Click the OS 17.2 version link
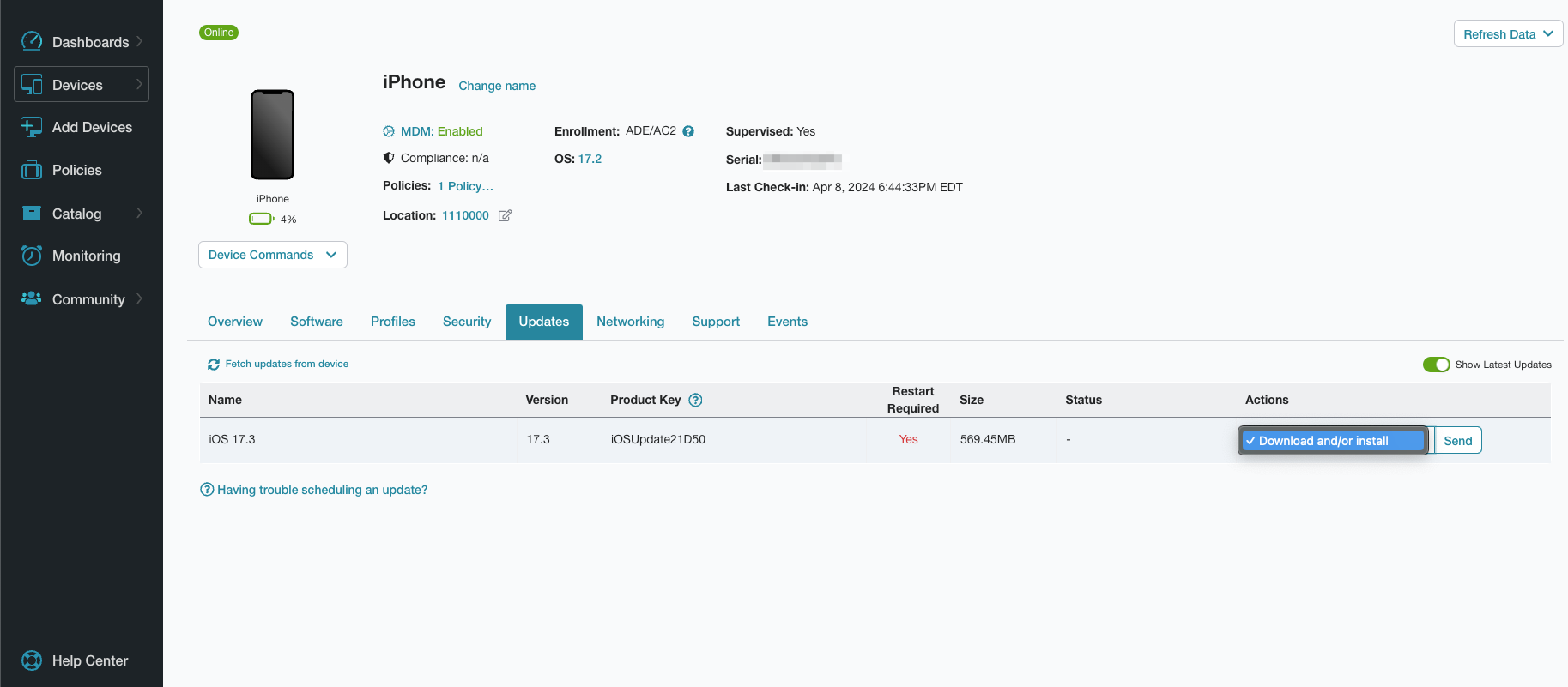The image size is (1568, 687). (590, 159)
